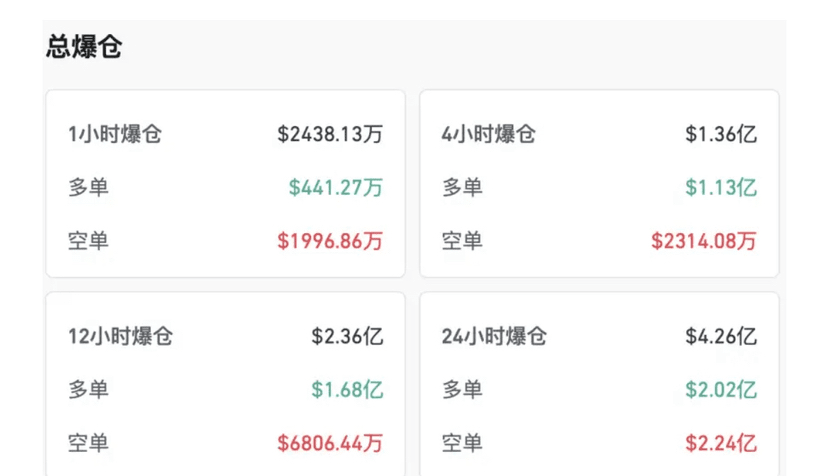Open the 24小时爆仓 card title

494,336
